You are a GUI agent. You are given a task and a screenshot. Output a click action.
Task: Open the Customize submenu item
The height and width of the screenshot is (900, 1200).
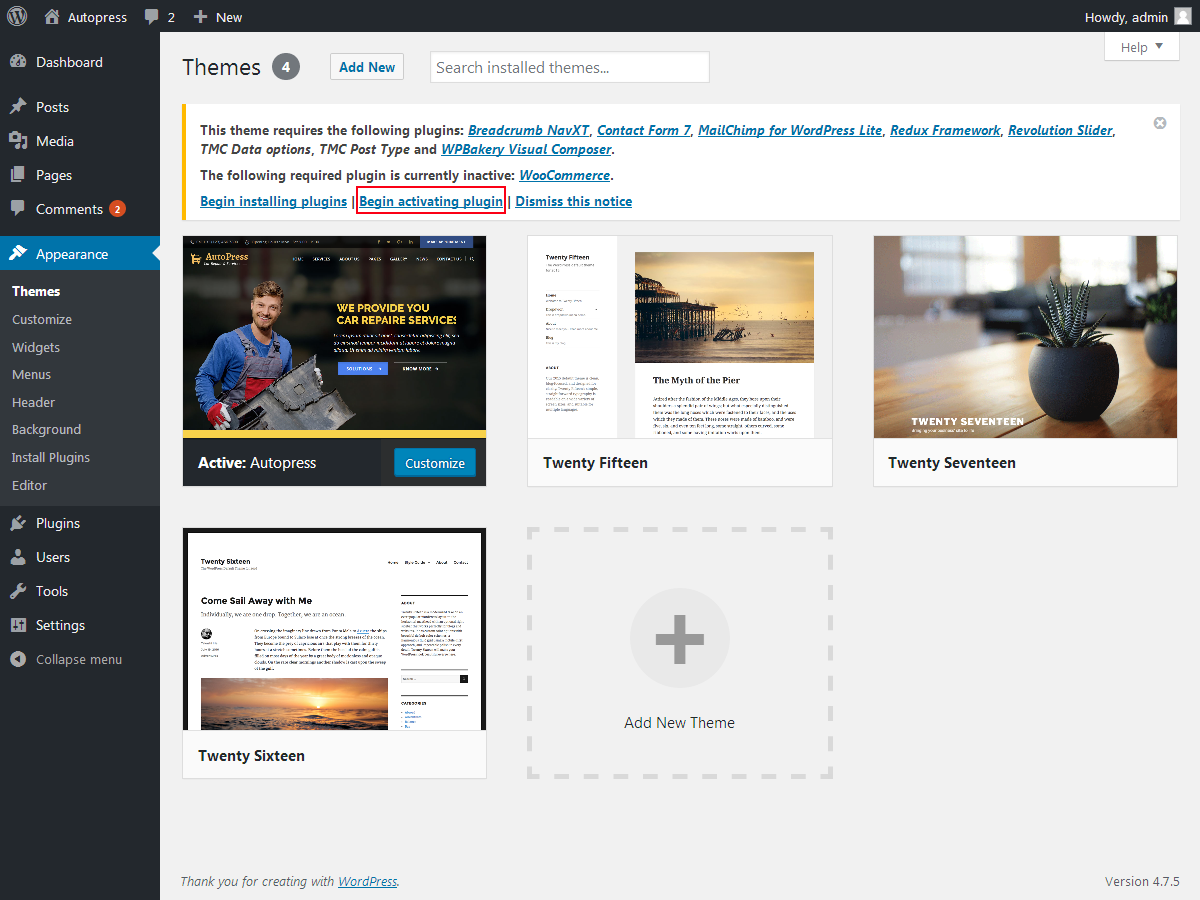(42, 319)
